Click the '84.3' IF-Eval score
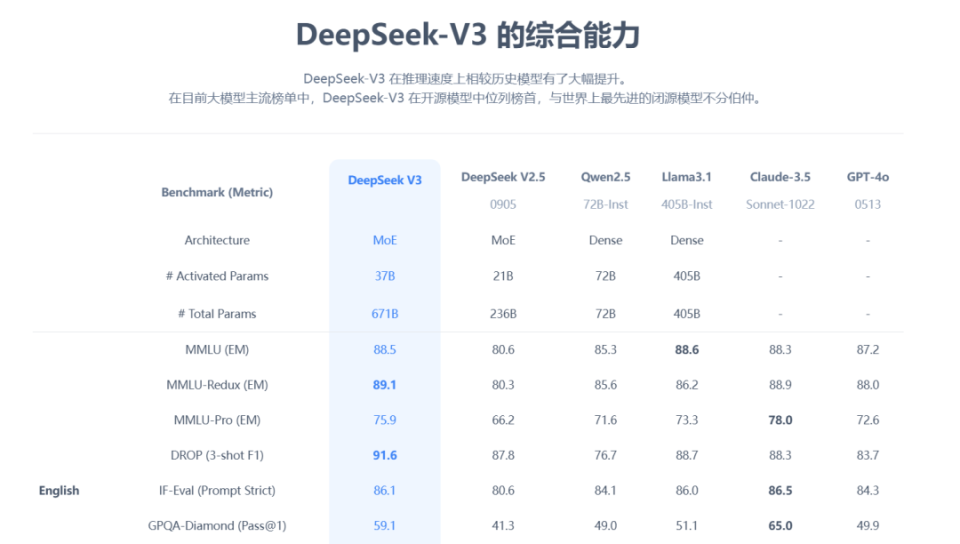Image resolution: width=960 pixels, height=544 pixels. coord(868,491)
